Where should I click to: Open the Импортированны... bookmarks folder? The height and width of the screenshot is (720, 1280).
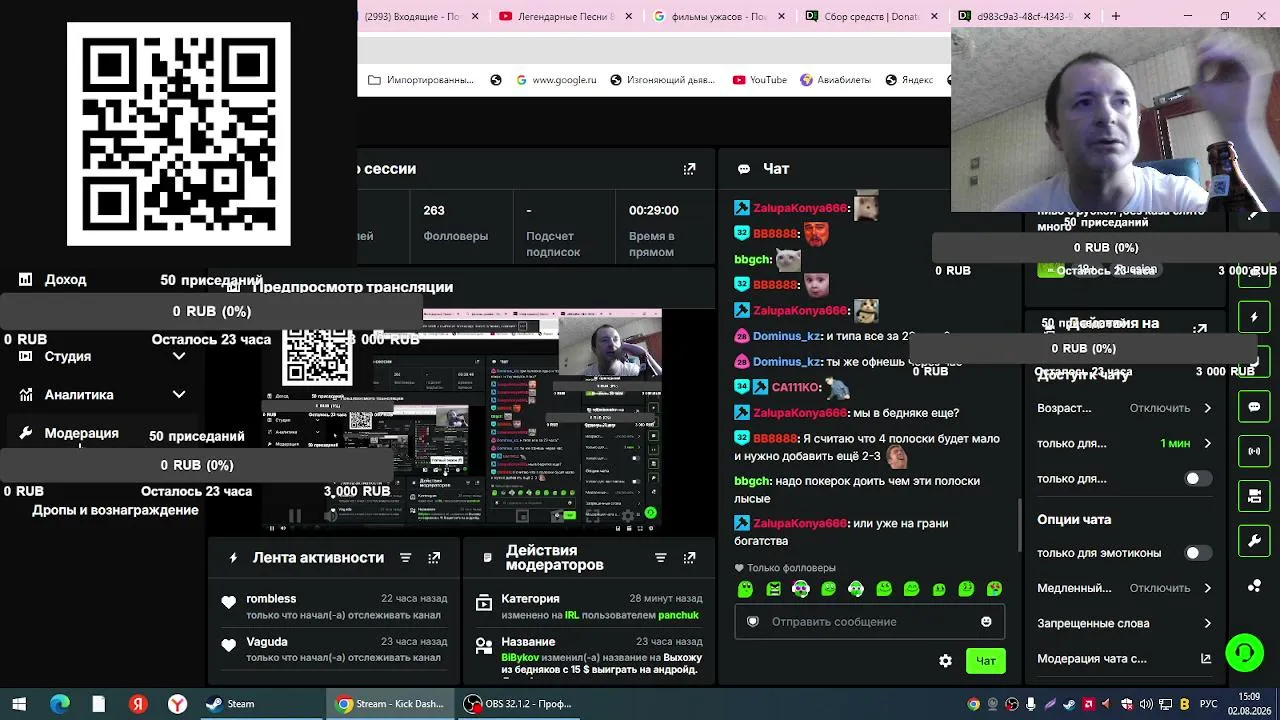[x=421, y=80]
